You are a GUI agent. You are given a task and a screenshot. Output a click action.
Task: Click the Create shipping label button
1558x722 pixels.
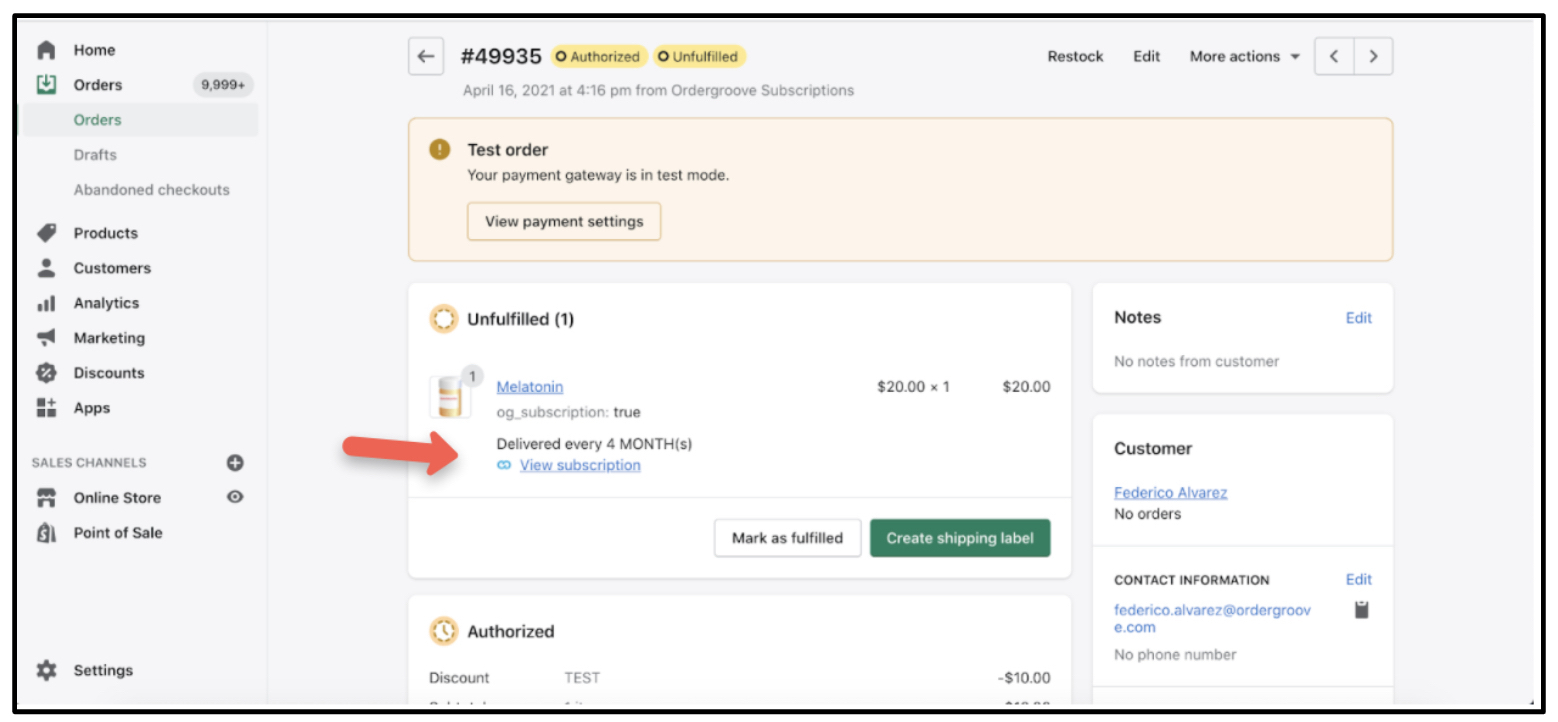pos(960,538)
